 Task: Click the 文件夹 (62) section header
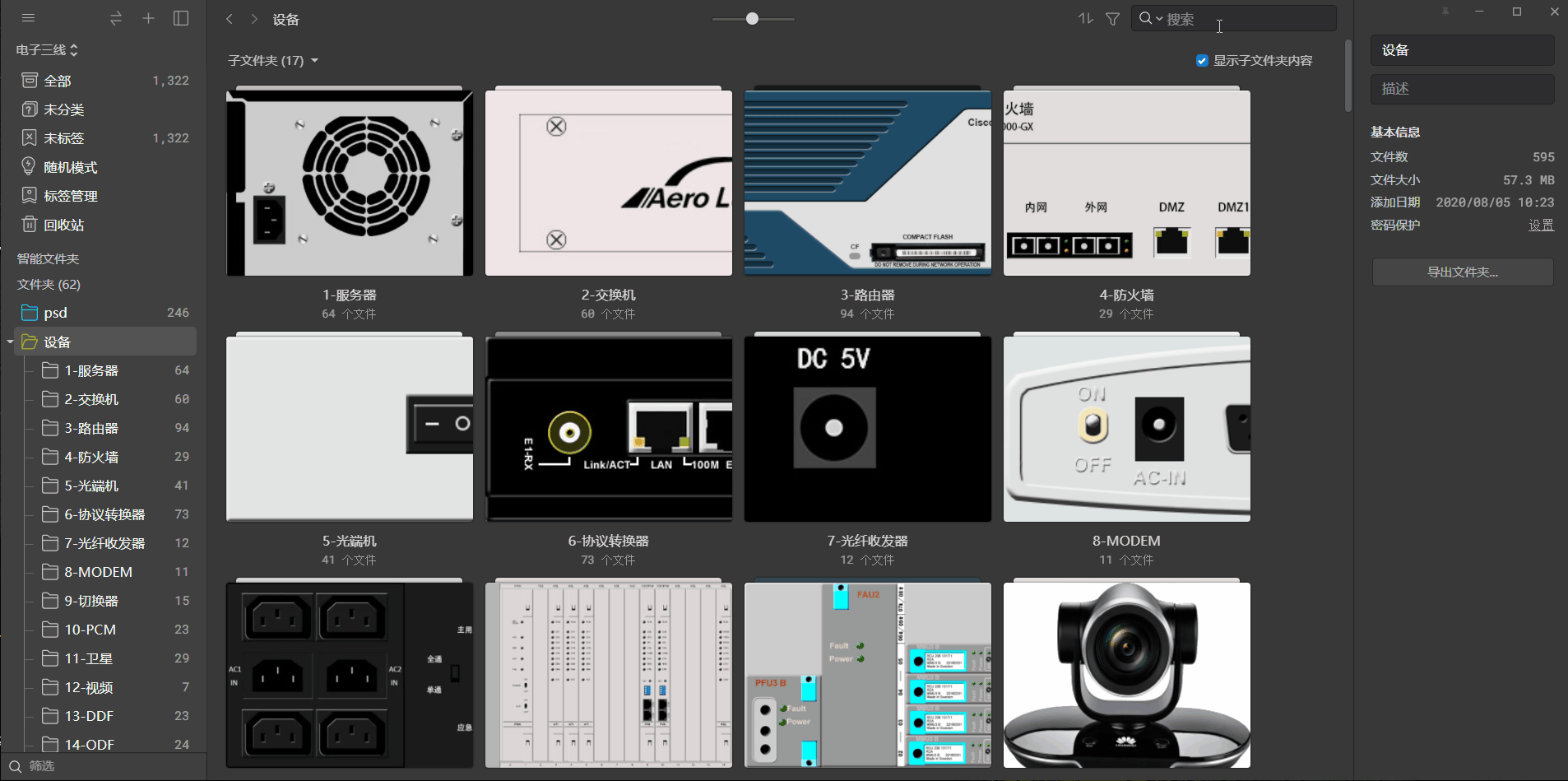pos(49,284)
